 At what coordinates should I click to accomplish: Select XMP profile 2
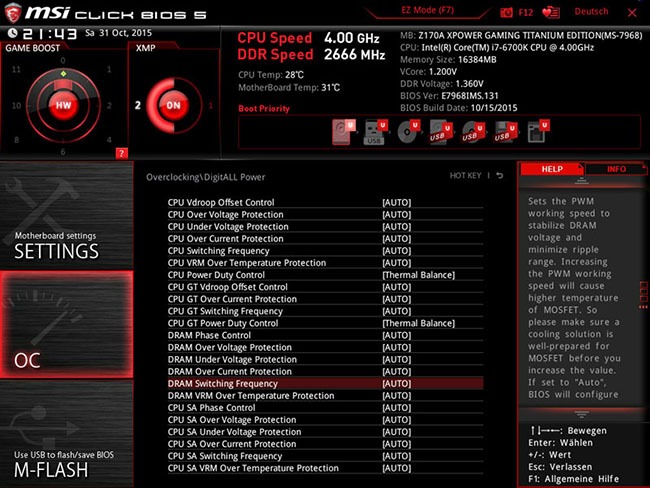point(138,105)
